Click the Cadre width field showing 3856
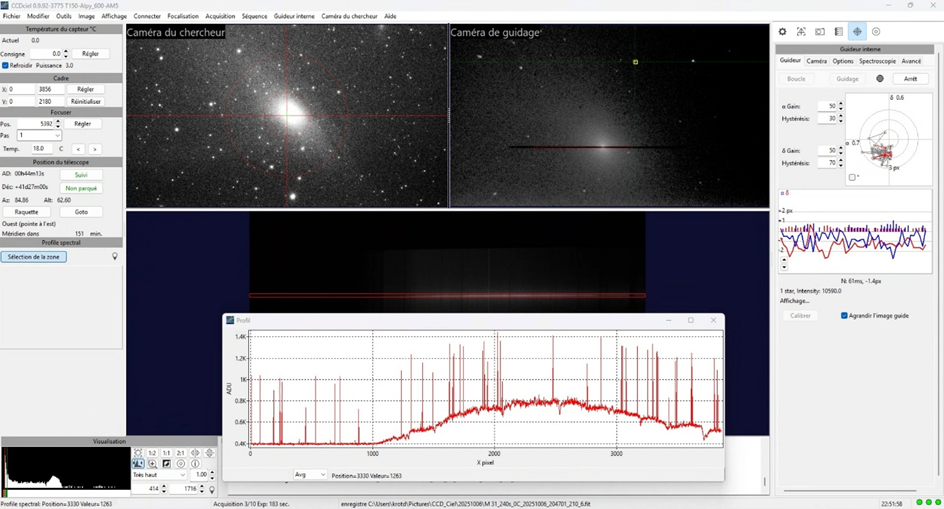Viewport: 944px width, 509px height. (x=51, y=89)
